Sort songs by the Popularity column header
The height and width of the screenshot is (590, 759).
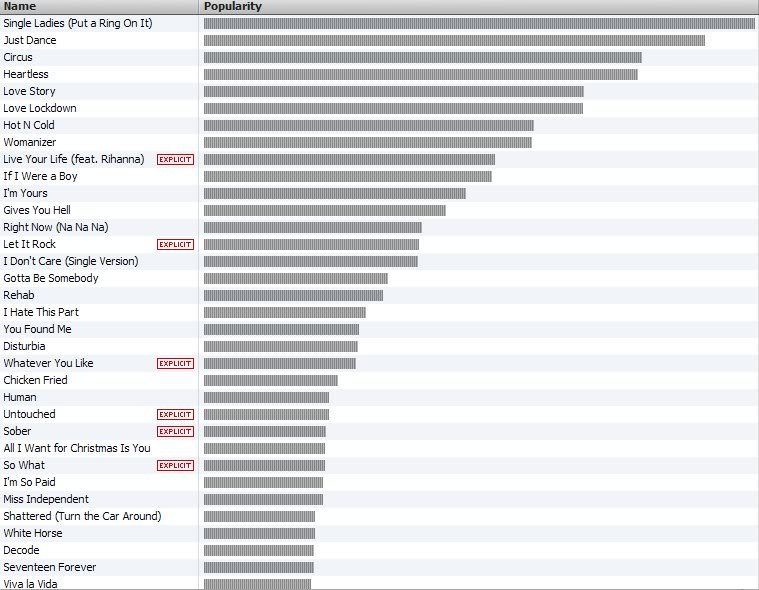478,6
